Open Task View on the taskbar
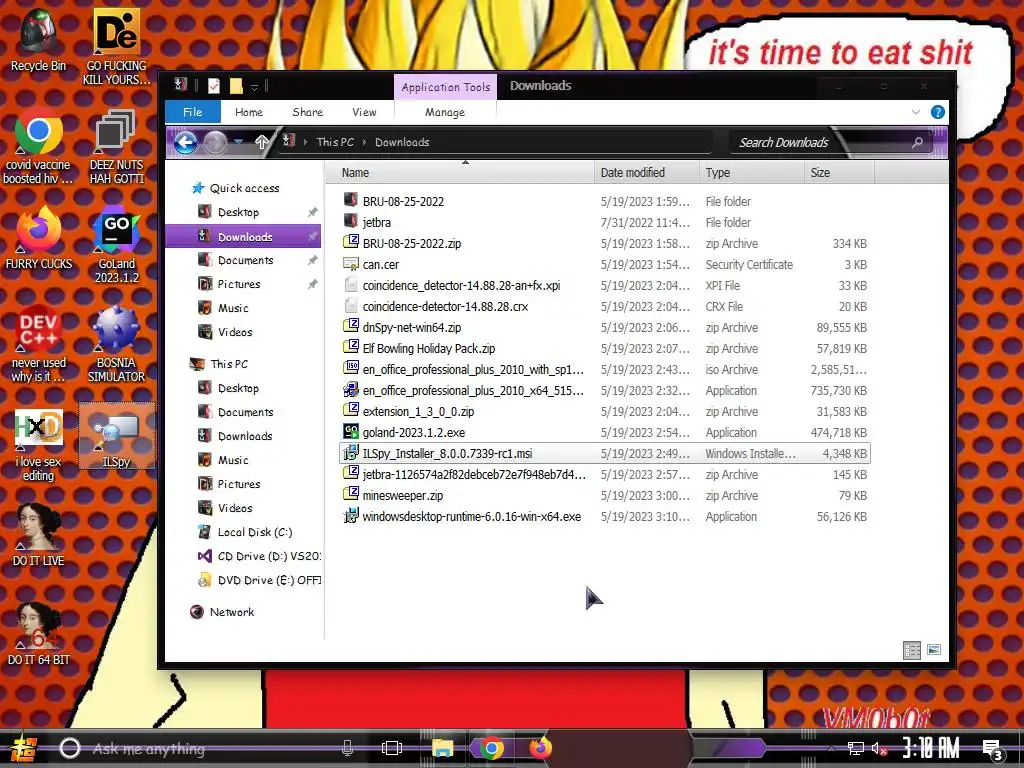Screen dimensions: 1024x768 coord(392,748)
